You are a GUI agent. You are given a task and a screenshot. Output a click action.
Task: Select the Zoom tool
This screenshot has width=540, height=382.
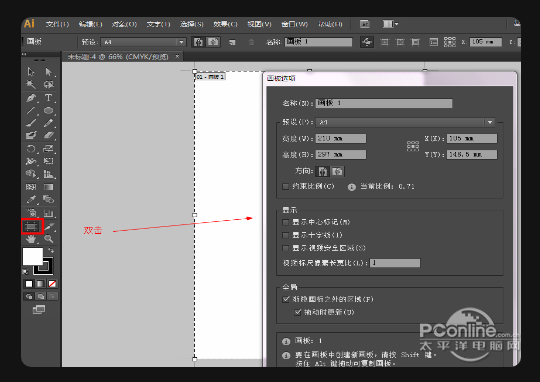click(x=48, y=239)
